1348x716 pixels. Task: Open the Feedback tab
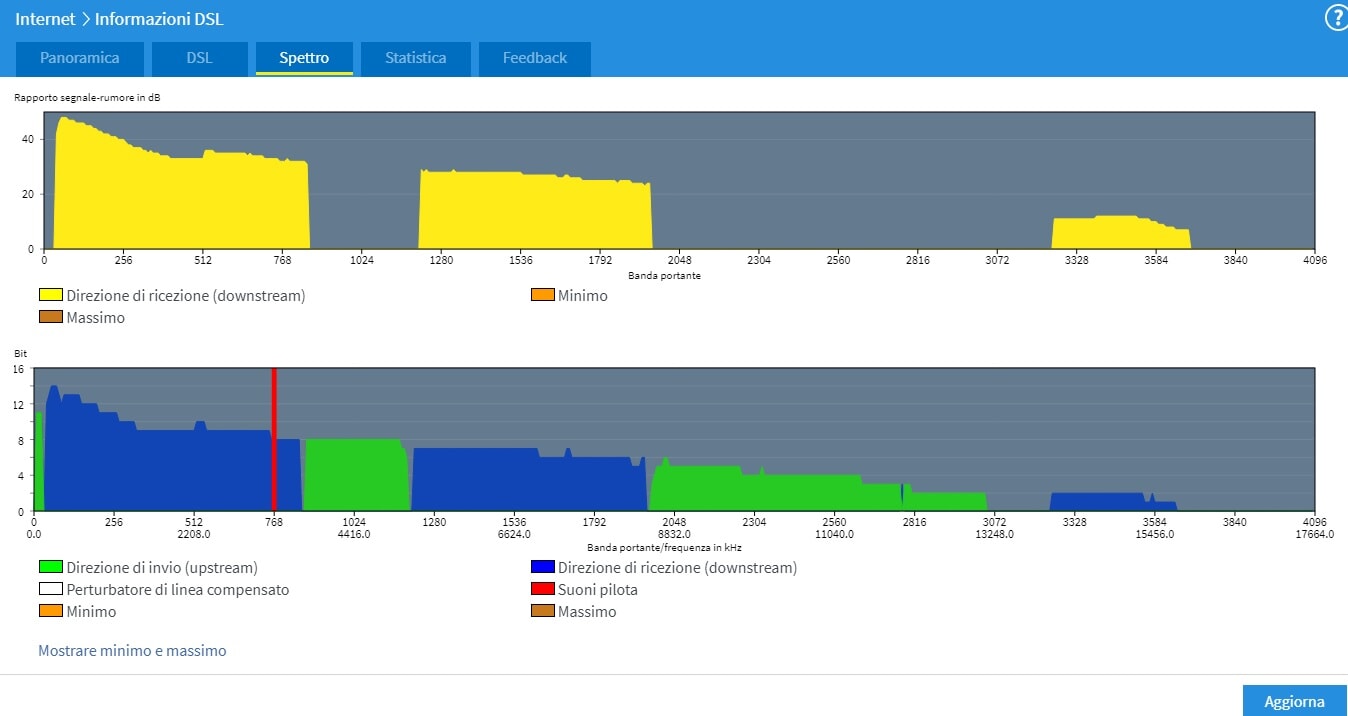click(x=534, y=58)
